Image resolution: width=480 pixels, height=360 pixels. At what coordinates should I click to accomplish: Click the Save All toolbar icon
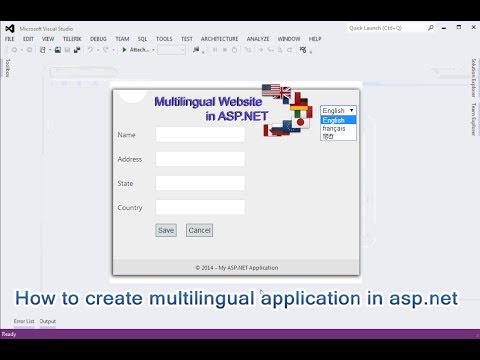[x=77, y=50]
